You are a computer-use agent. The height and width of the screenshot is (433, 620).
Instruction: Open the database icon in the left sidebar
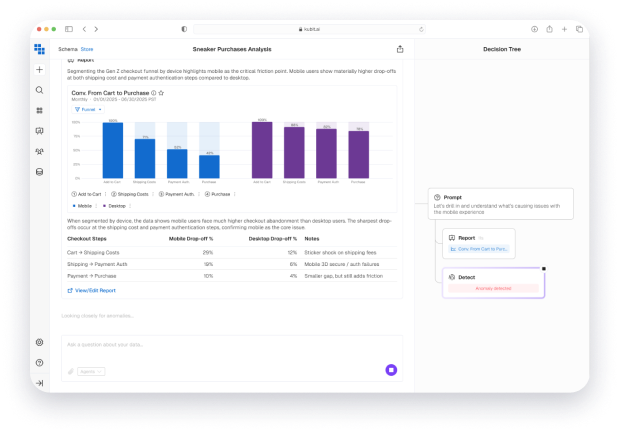(x=39, y=171)
